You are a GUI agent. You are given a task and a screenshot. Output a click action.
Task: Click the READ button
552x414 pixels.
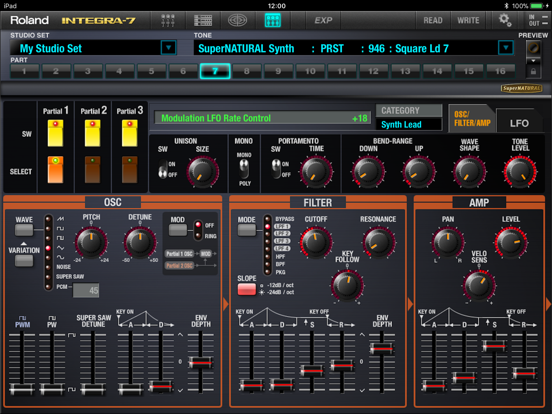click(433, 20)
